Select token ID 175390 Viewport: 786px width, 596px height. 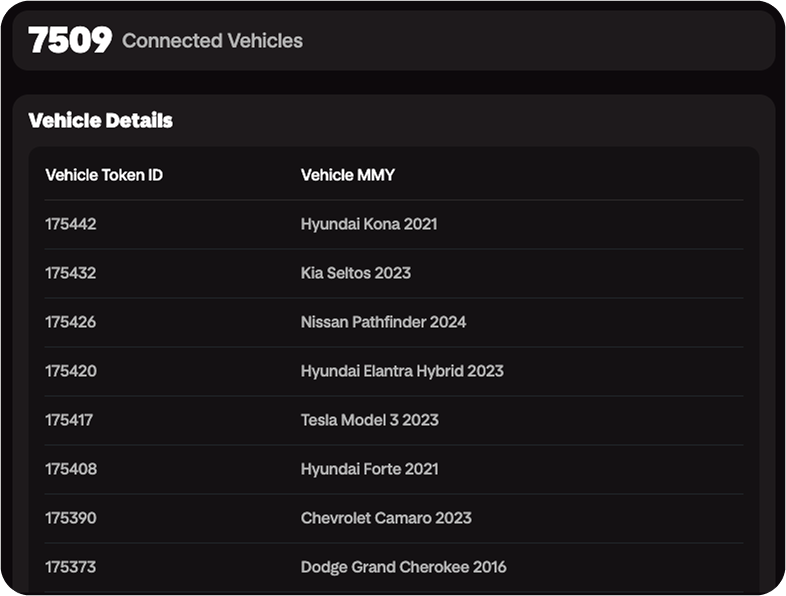[x=71, y=518]
